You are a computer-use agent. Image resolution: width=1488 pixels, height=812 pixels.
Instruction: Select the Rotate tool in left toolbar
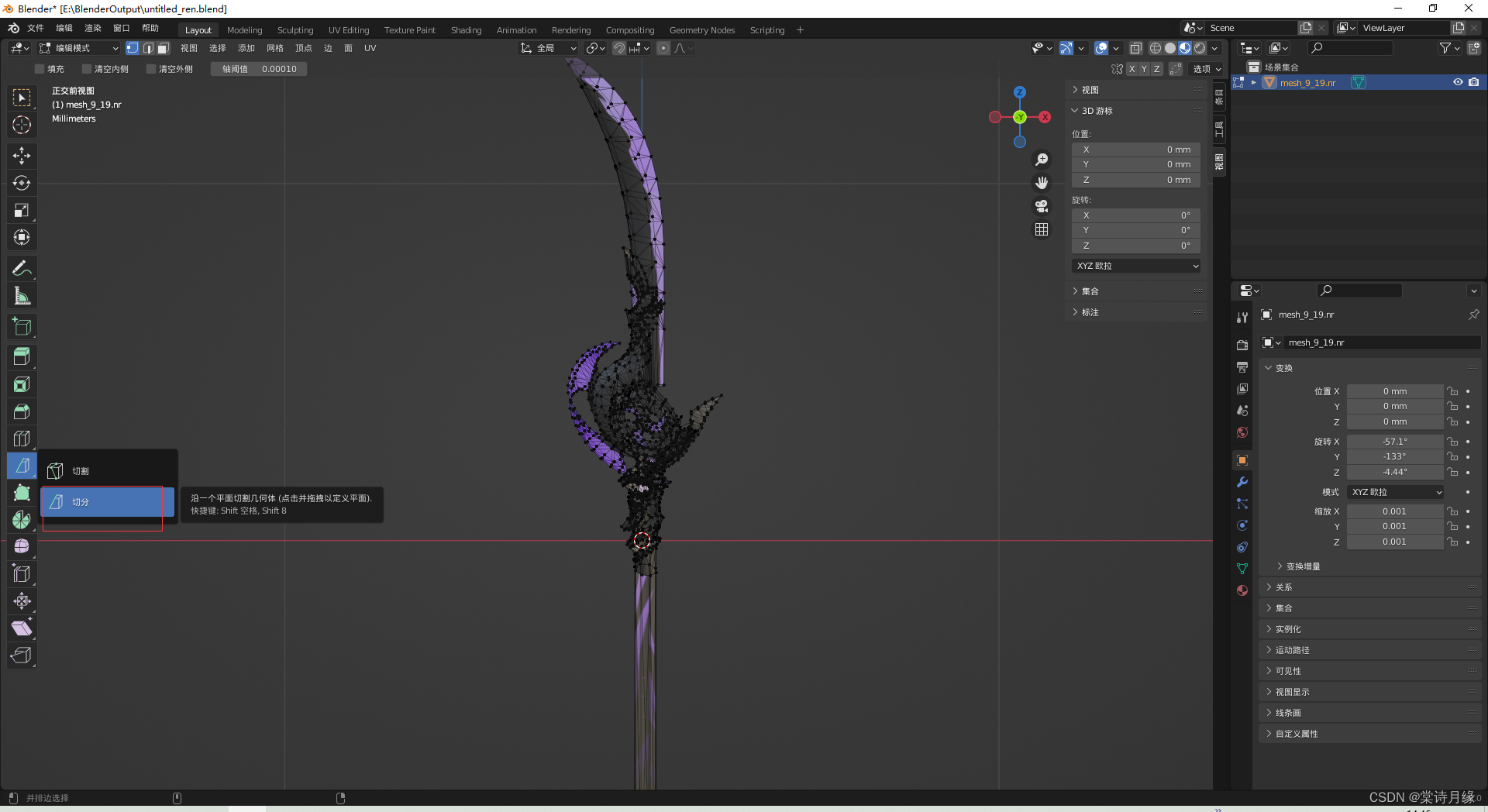22,183
